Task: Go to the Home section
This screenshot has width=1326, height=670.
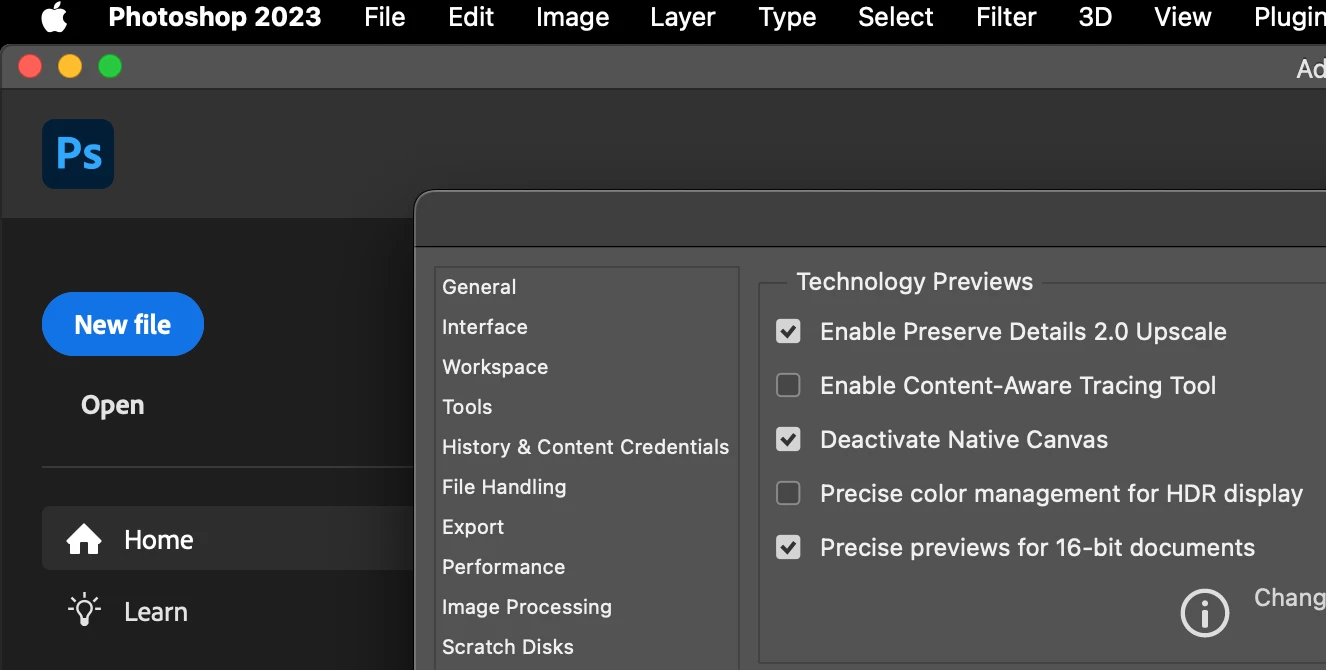Action: [x=228, y=539]
